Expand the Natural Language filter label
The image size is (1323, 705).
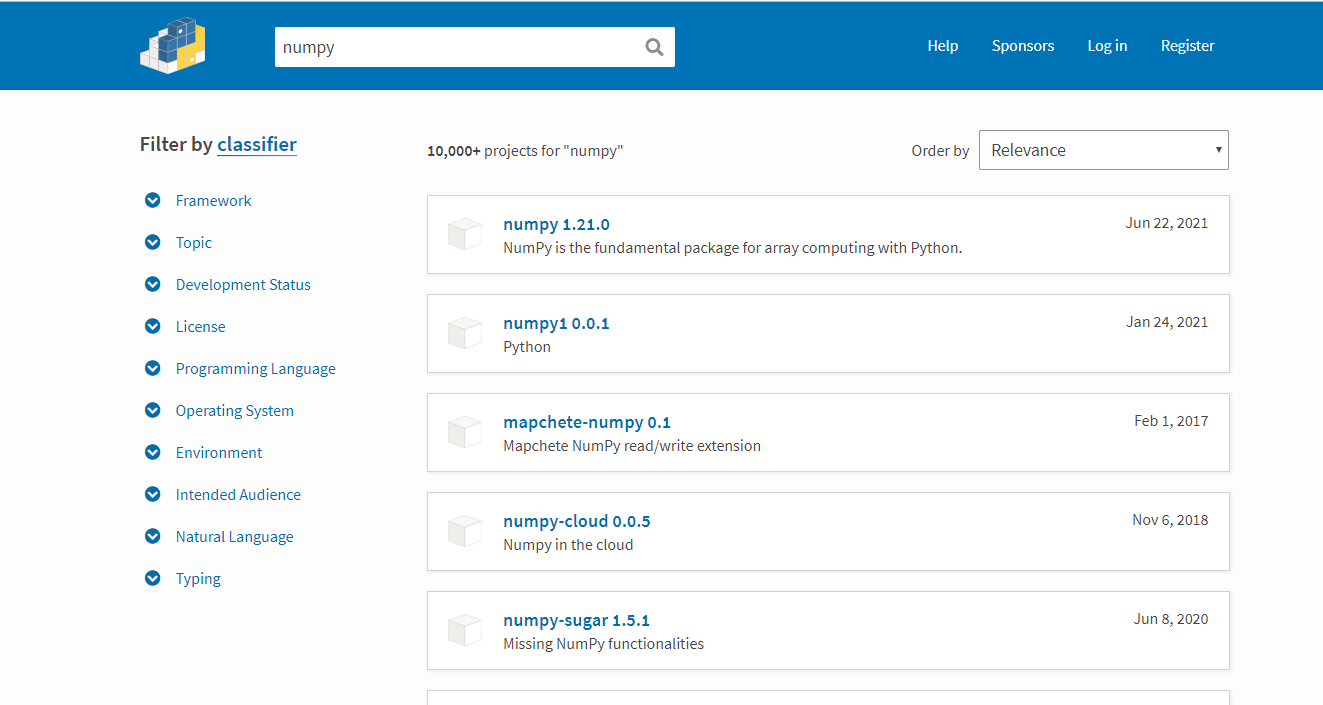(235, 536)
